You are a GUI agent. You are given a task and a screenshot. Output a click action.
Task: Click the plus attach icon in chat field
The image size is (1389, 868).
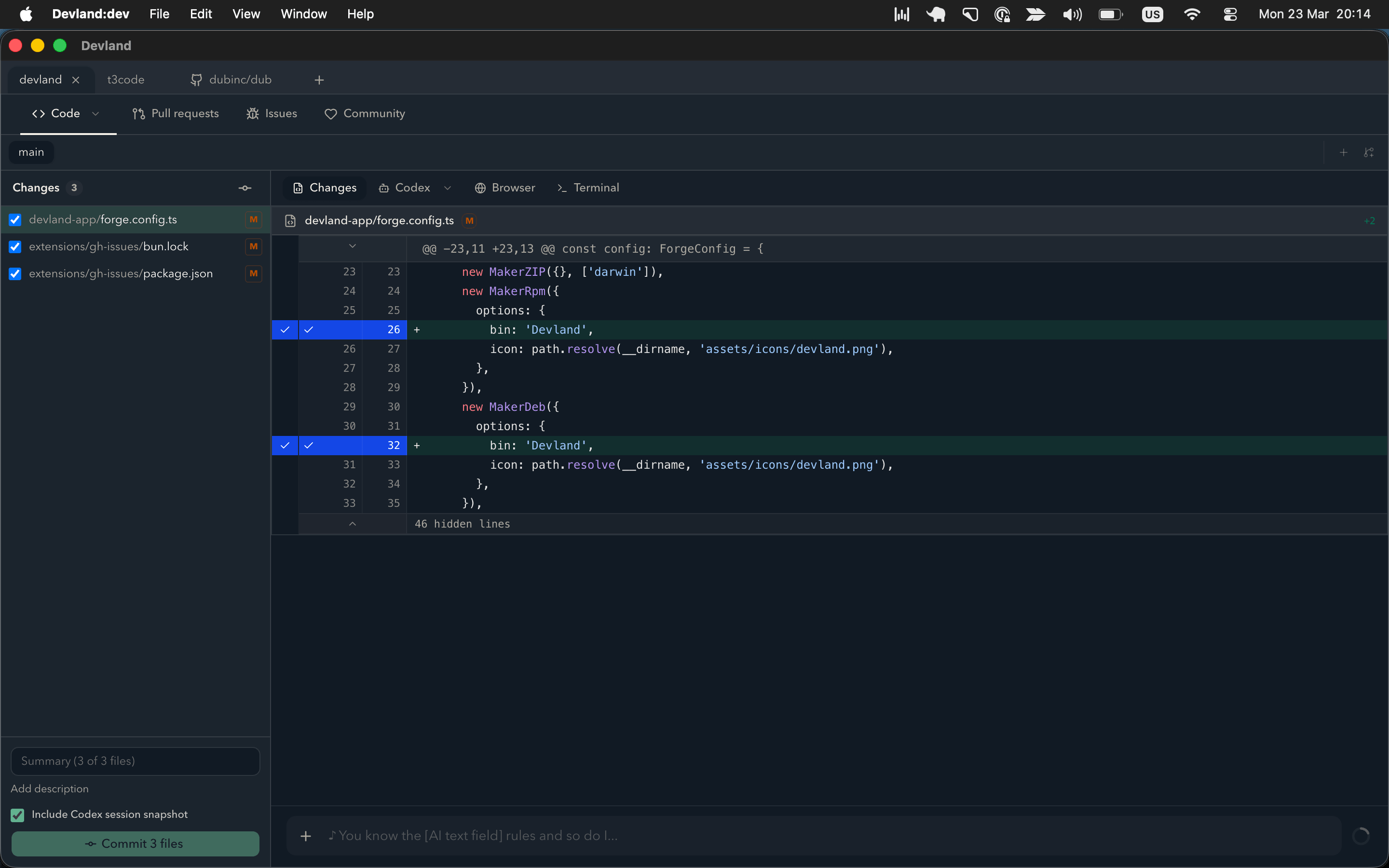(306, 836)
